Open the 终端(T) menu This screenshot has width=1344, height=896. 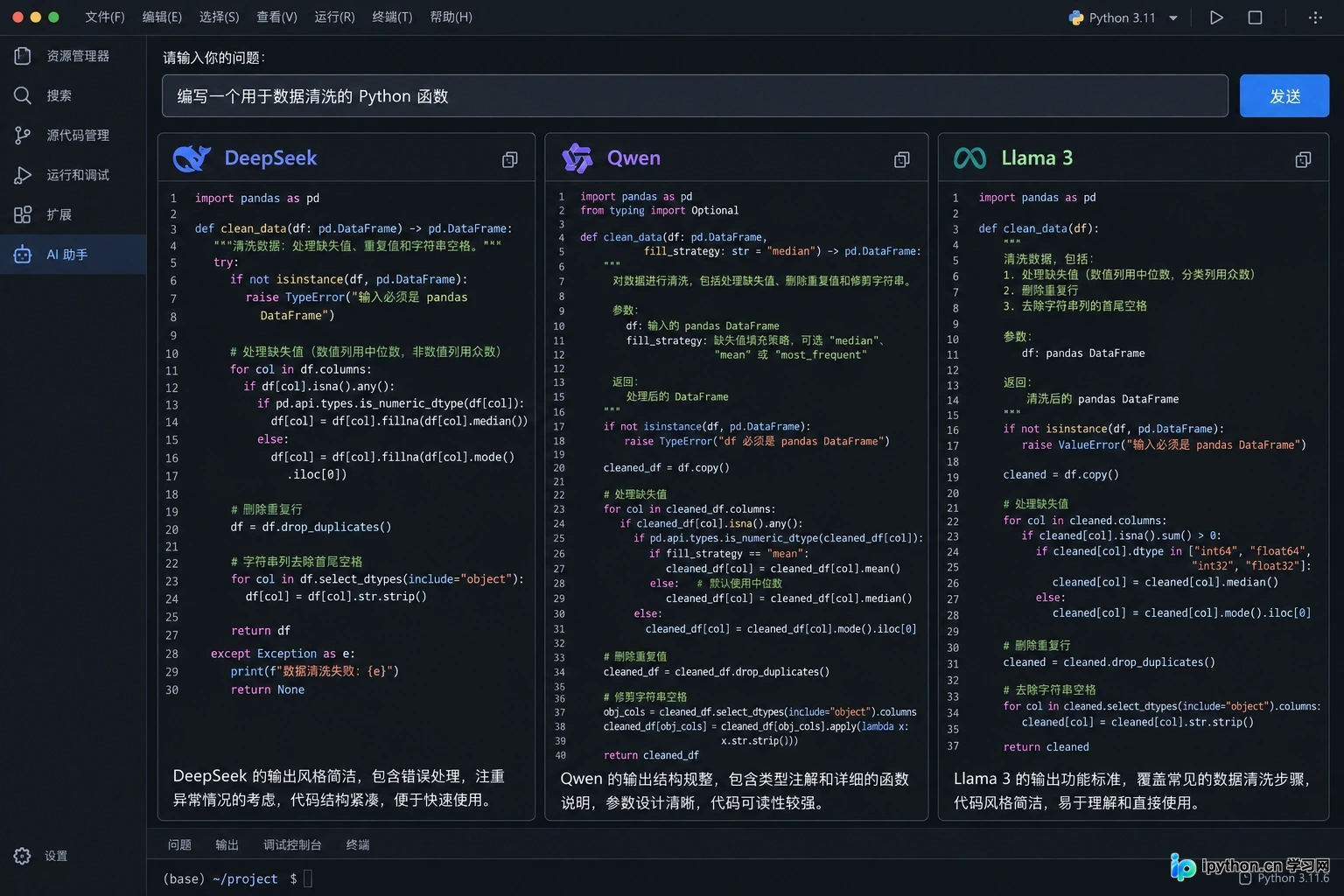pos(392,17)
